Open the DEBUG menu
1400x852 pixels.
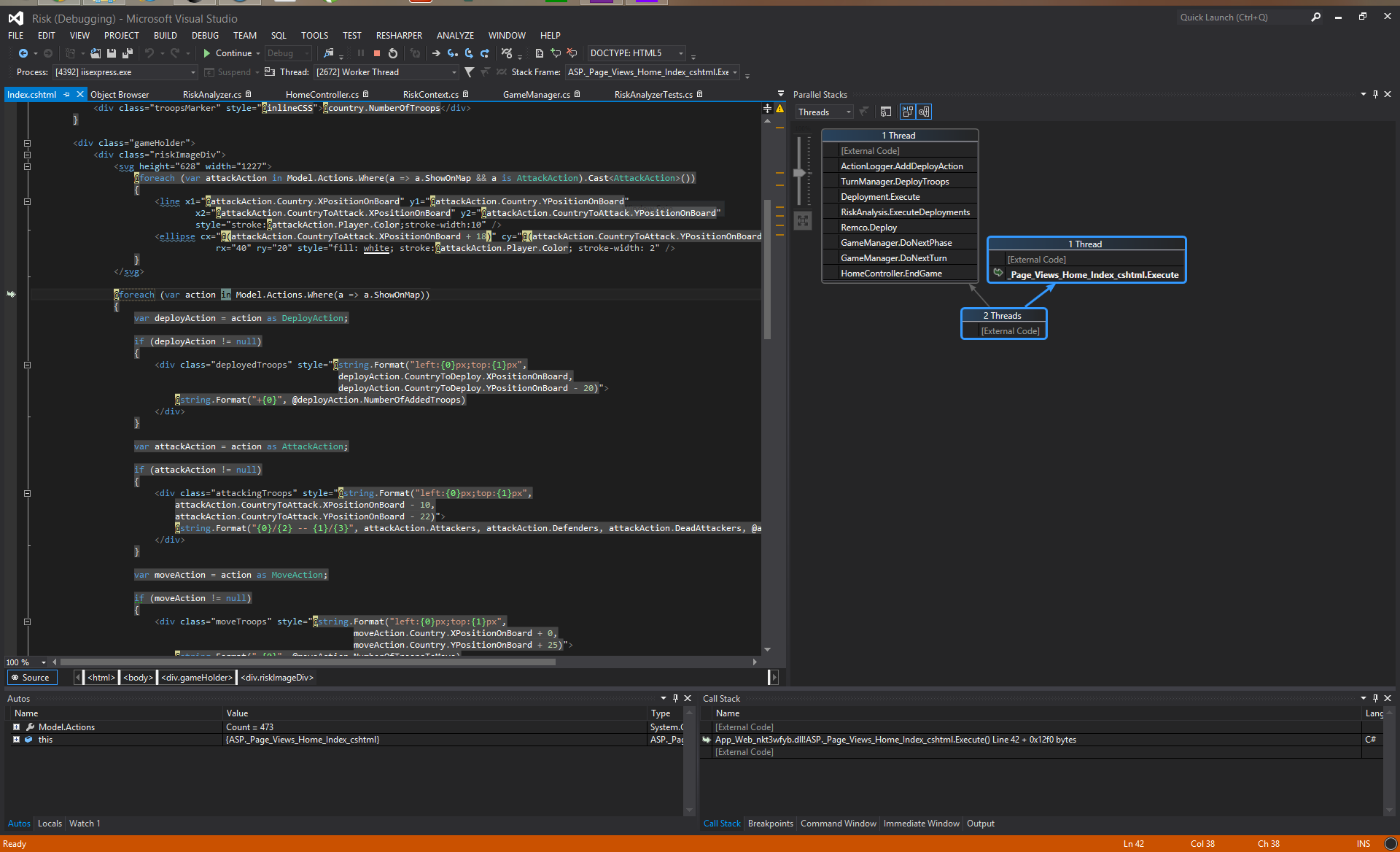(205, 35)
